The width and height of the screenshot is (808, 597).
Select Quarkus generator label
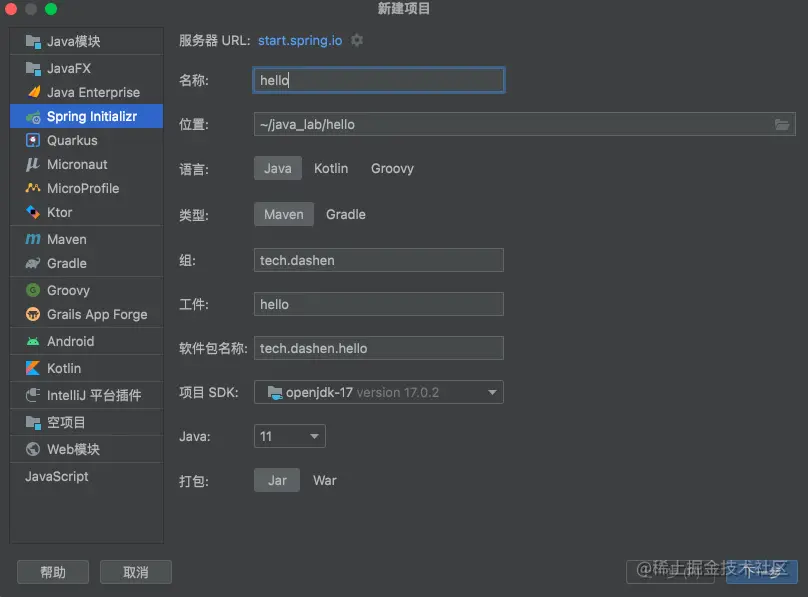pos(72,140)
